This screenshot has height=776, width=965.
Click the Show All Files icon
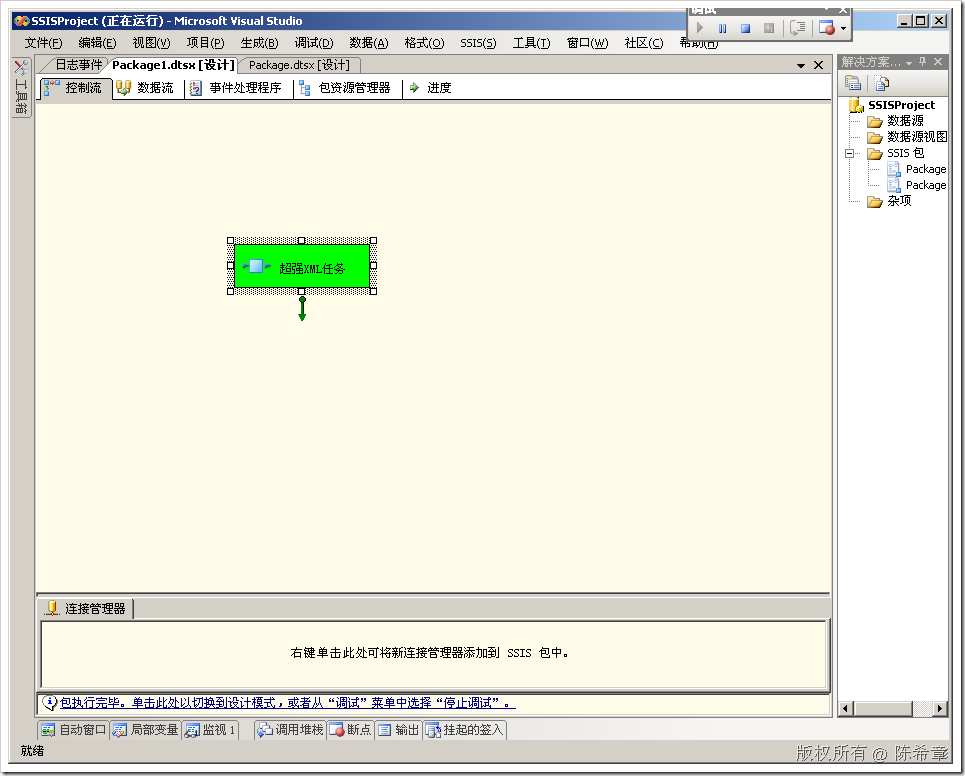(881, 82)
